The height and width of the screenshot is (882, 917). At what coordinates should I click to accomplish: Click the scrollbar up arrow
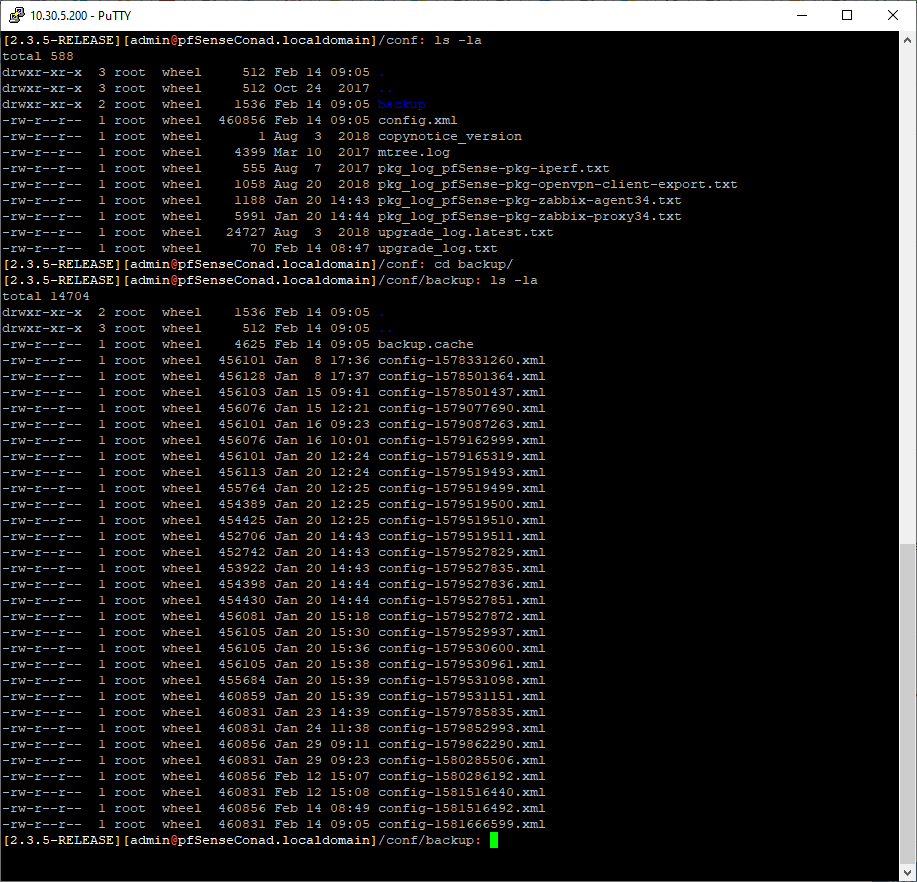907,40
